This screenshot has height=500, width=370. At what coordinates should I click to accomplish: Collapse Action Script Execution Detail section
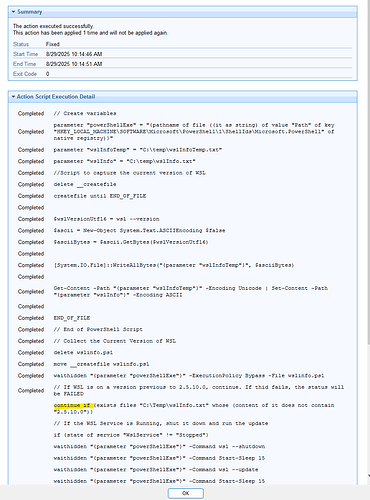[13, 97]
